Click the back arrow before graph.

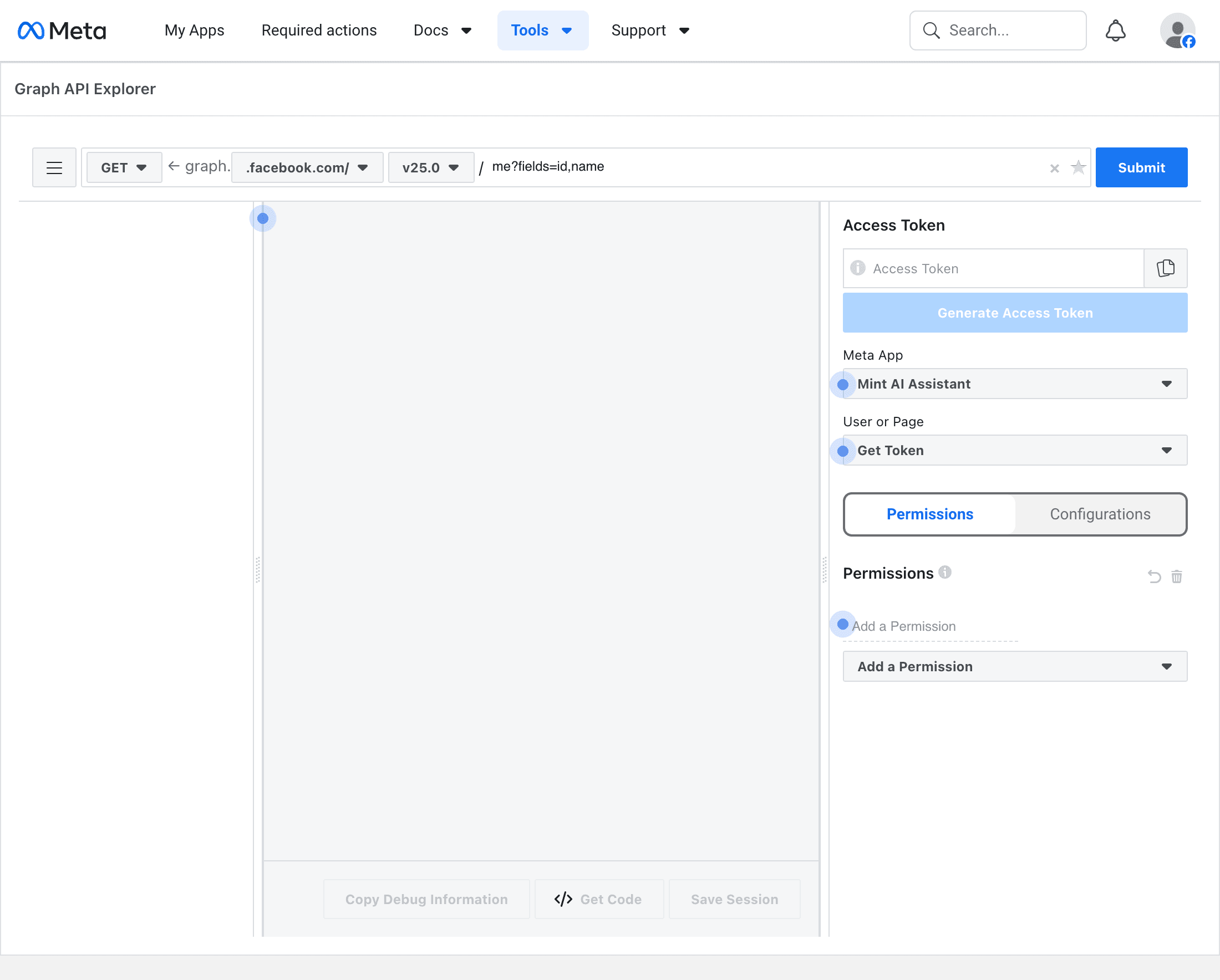pyautogui.click(x=174, y=166)
